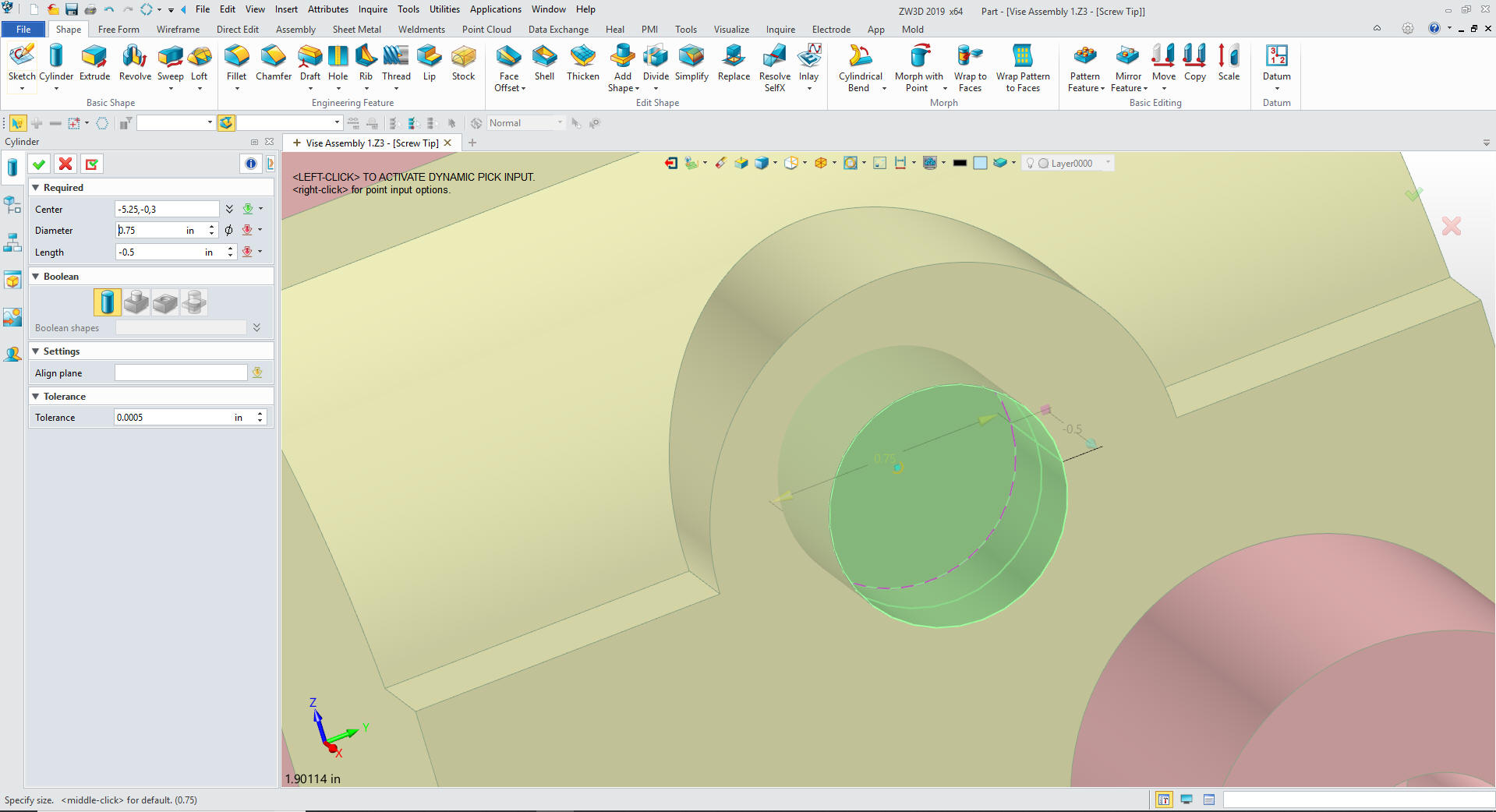Choose the Add boolean option

click(x=136, y=302)
